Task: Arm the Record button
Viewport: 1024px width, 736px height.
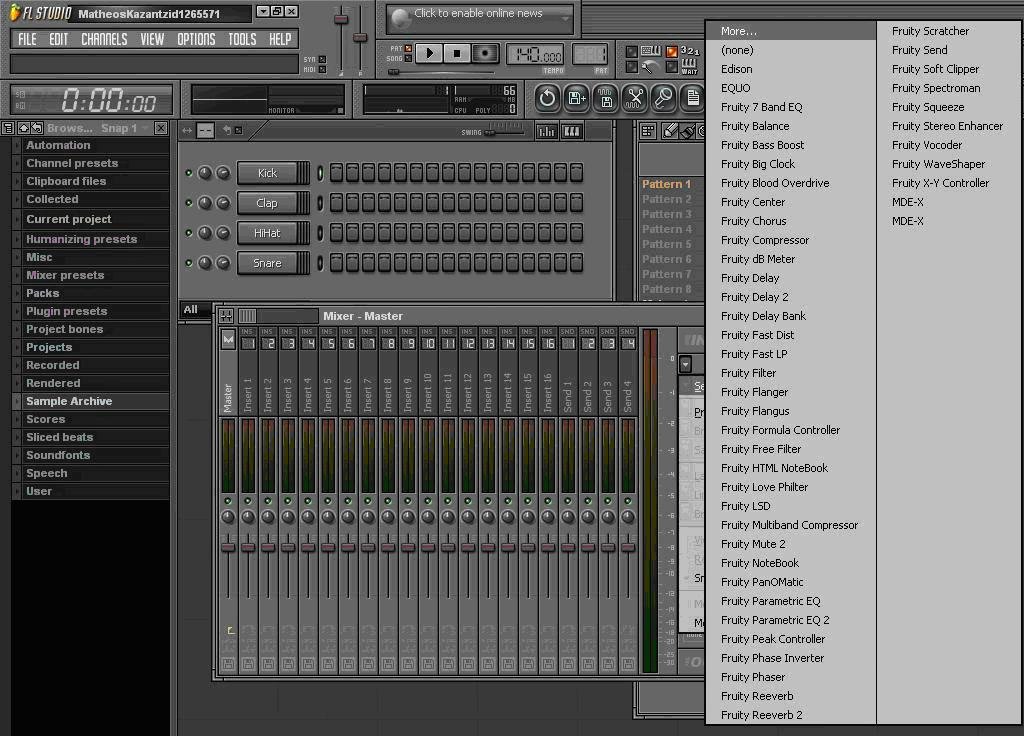Action: pyautogui.click(x=485, y=54)
